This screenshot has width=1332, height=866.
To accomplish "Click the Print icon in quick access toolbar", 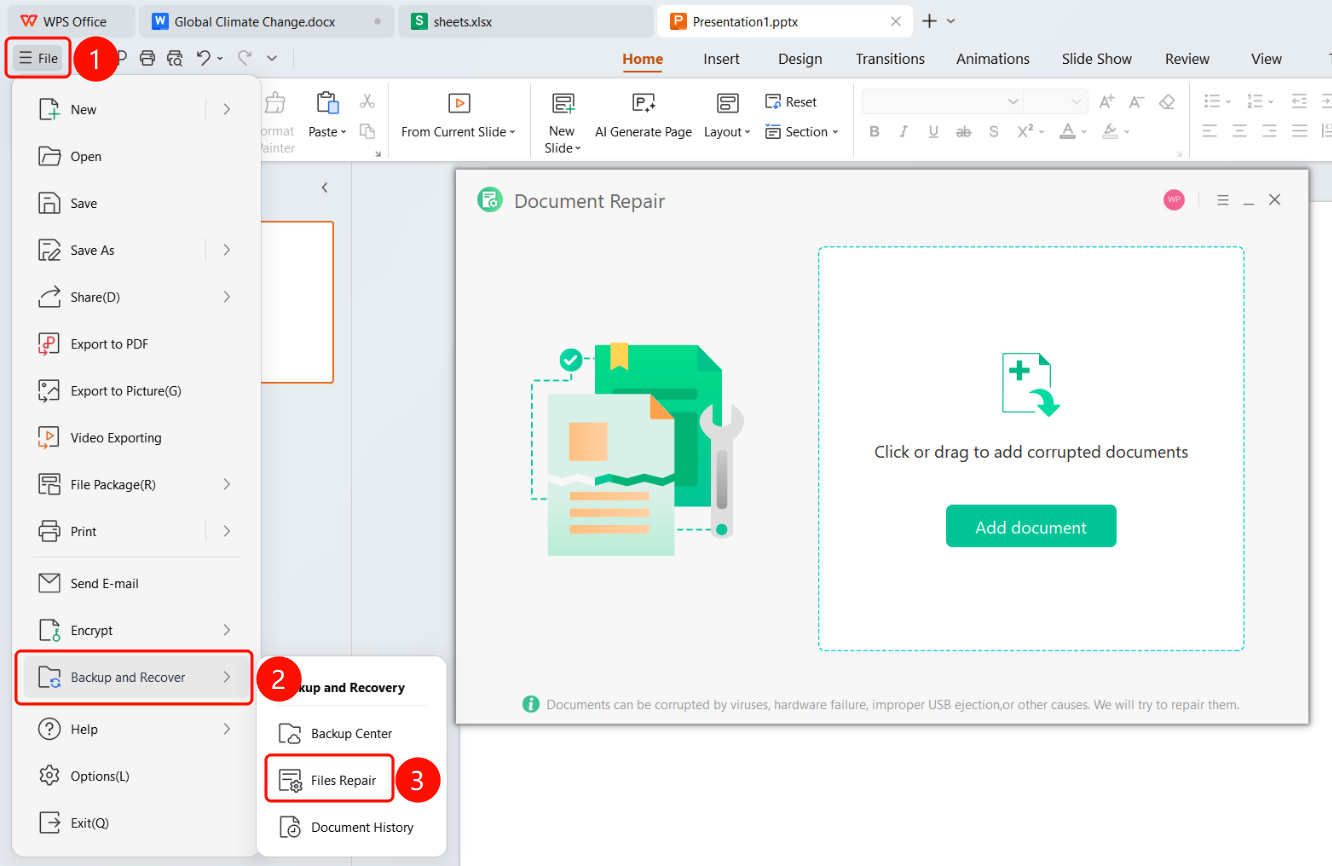I will [147, 58].
